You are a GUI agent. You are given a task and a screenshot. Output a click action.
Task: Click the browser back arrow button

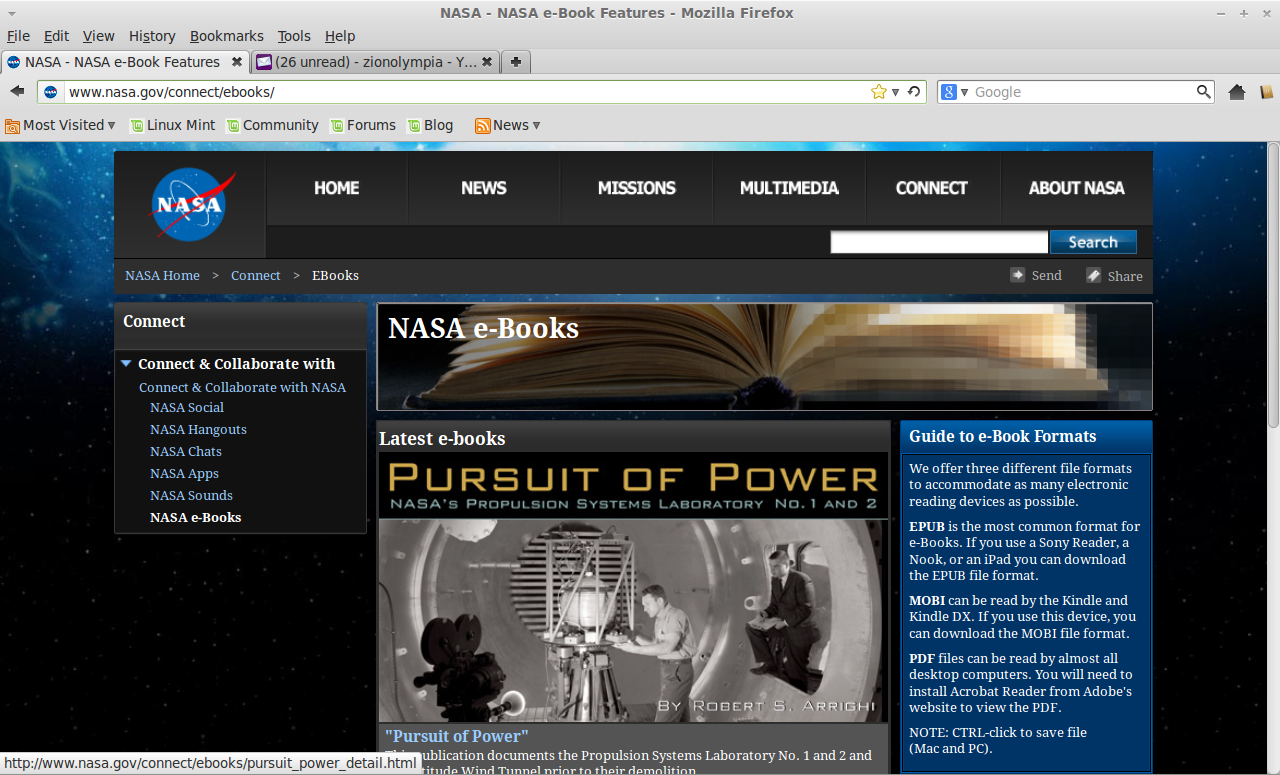17,91
